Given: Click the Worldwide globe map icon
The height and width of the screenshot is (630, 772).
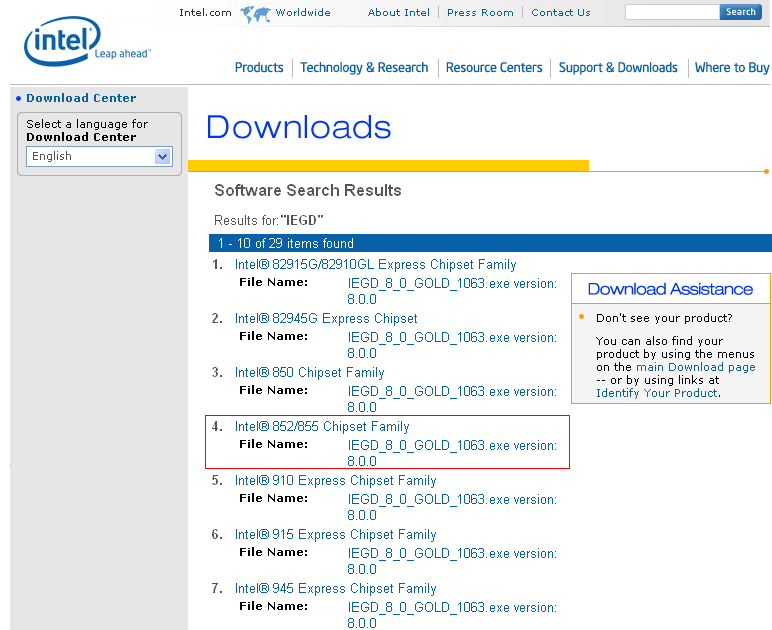Looking at the screenshot, I should [255, 14].
